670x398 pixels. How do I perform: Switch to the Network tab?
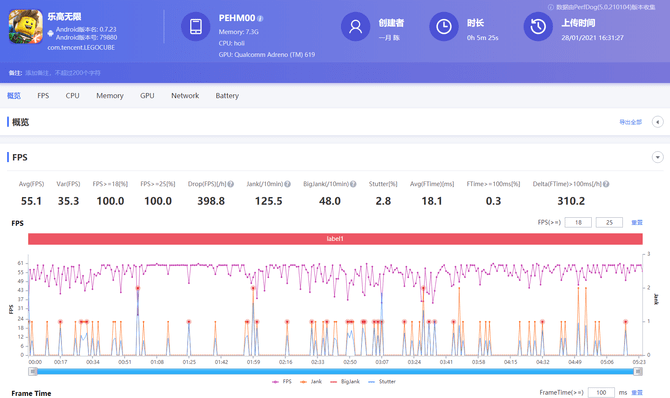point(185,95)
